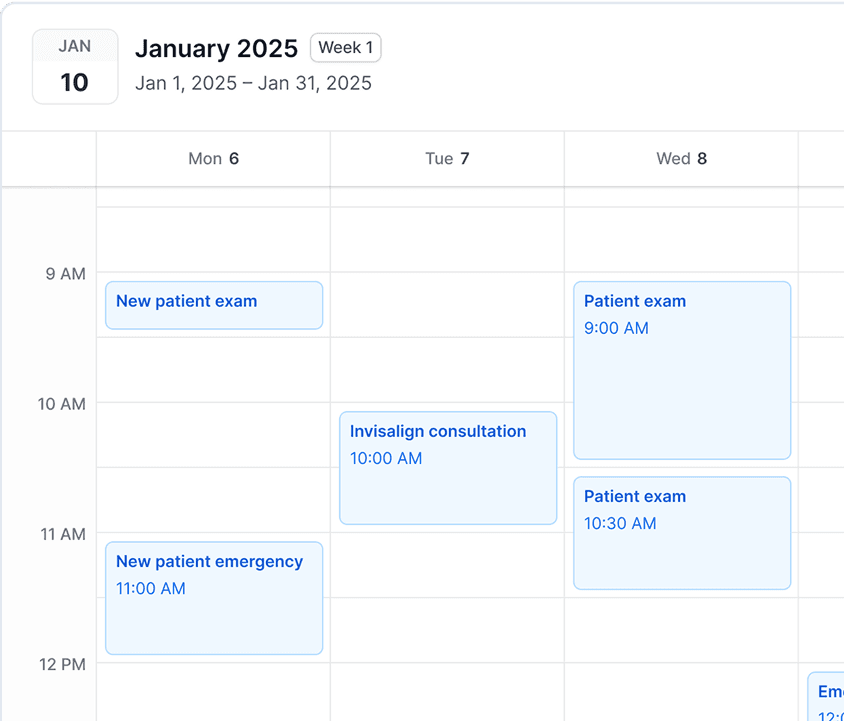Select the Mon 6 column header
Image resolution: width=844 pixels, height=721 pixels.
pyautogui.click(x=213, y=158)
